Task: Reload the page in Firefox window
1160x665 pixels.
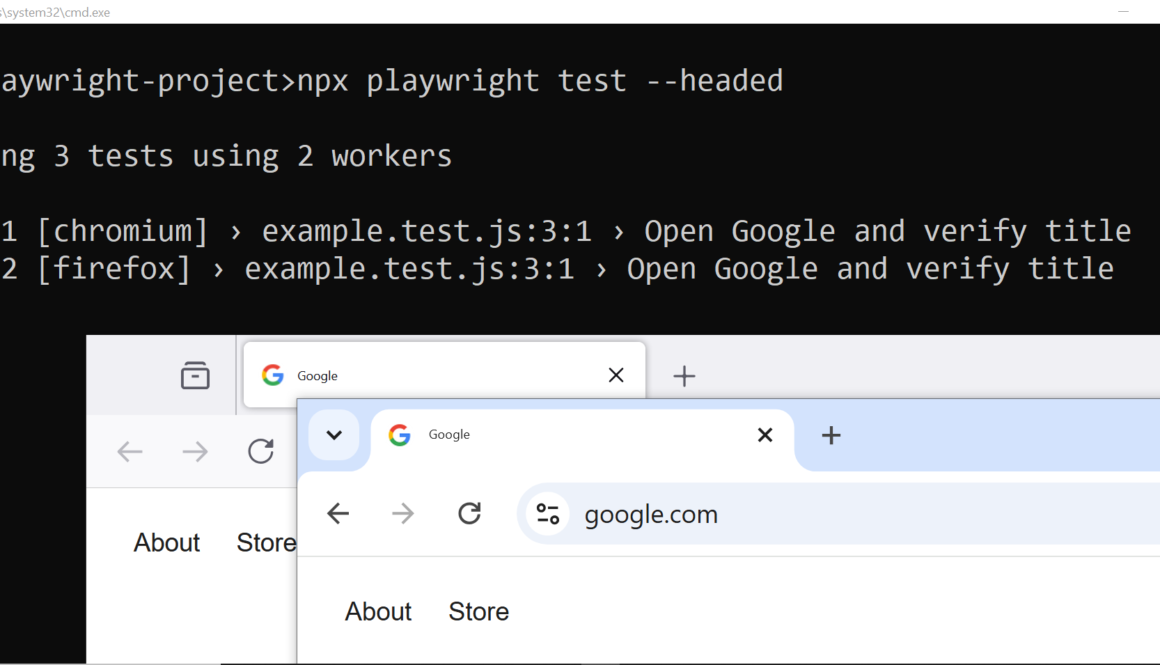Action: tap(261, 452)
